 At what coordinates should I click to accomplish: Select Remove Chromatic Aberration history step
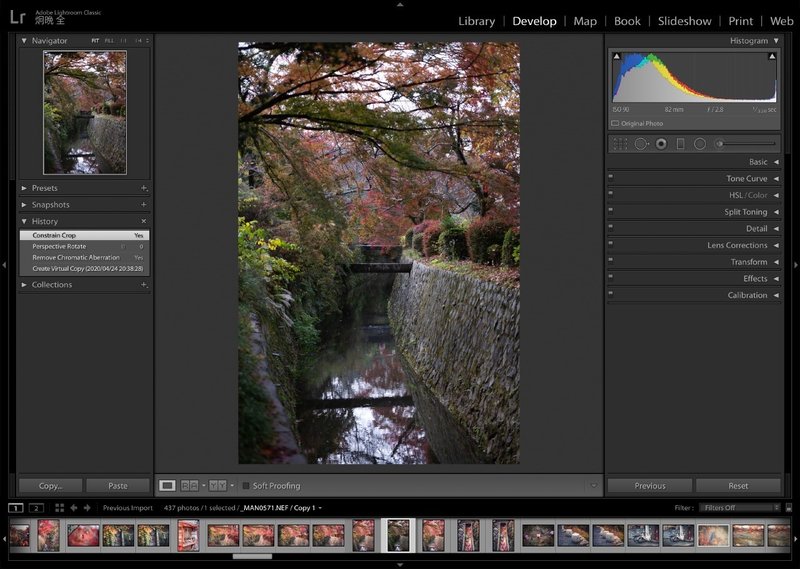coord(84,258)
